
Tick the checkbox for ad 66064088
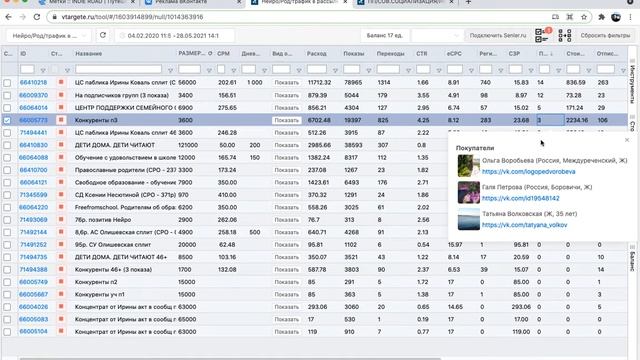7,158
